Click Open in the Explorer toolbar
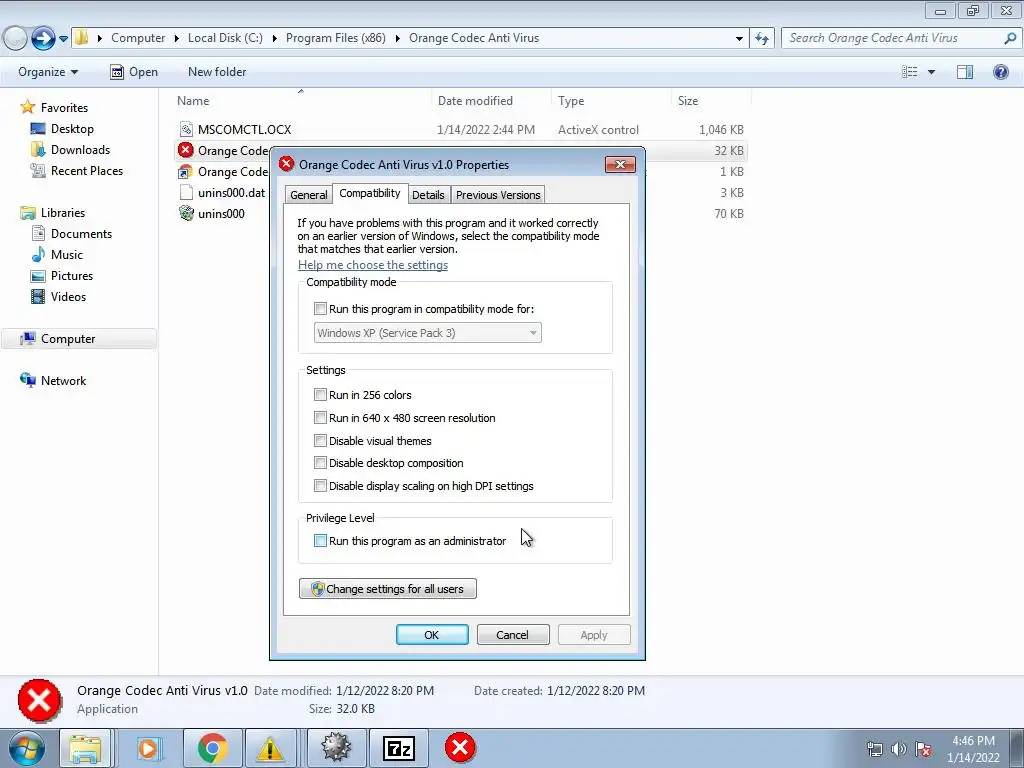This screenshot has width=1024, height=768. pyautogui.click(x=134, y=72)
